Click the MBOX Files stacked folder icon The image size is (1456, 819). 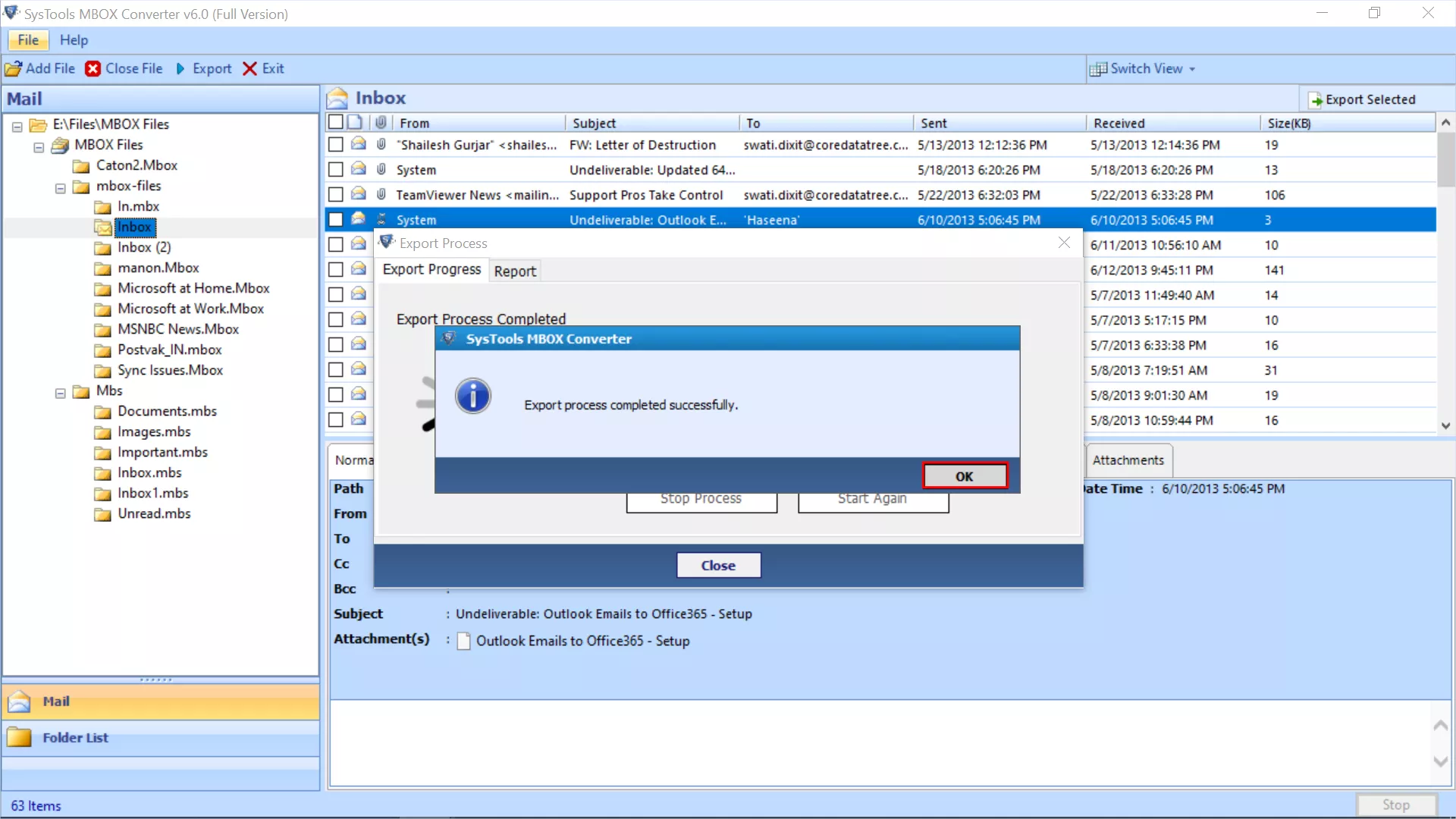coord(60,146)
